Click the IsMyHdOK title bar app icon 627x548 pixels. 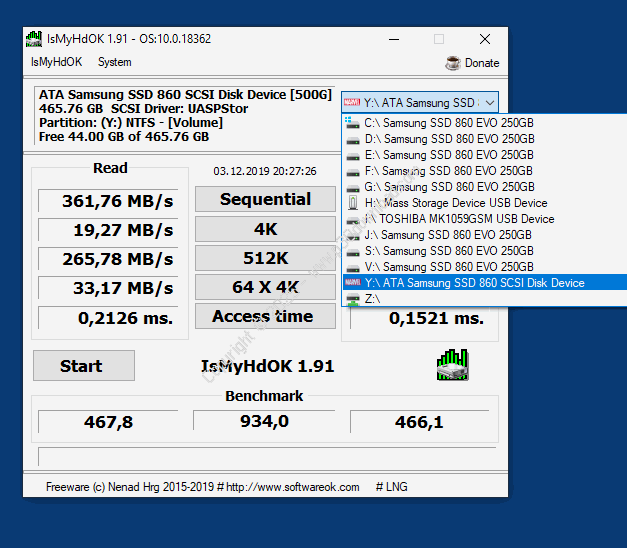point(34,39)
